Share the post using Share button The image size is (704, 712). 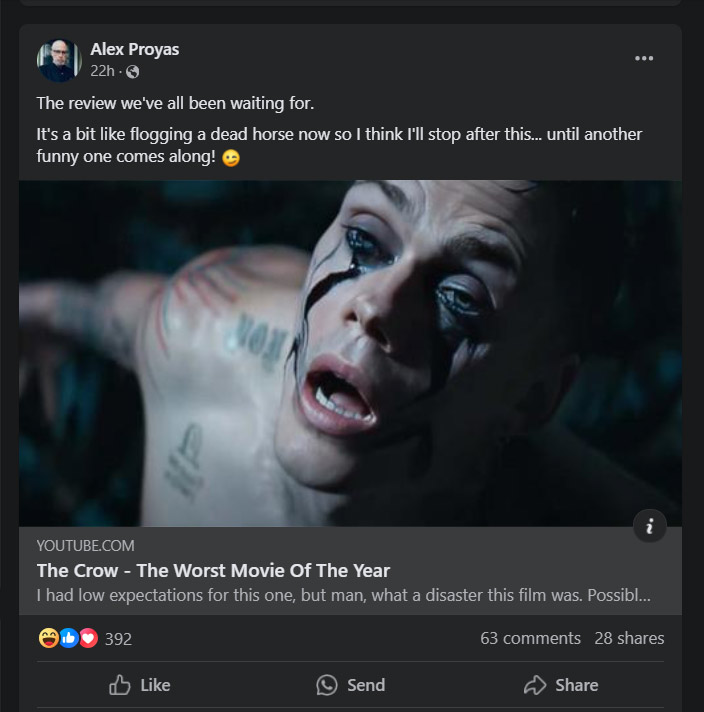561,685
